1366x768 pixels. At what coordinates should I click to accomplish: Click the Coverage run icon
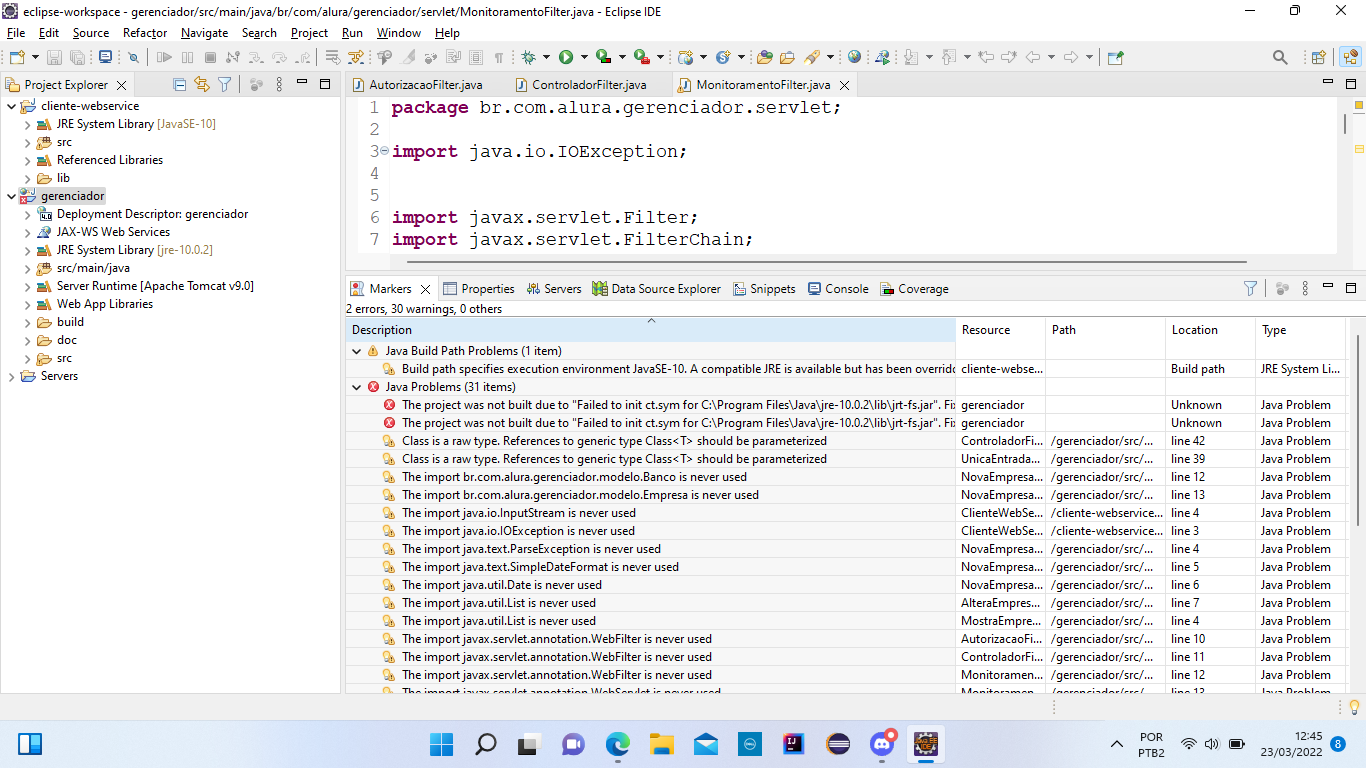603,57
